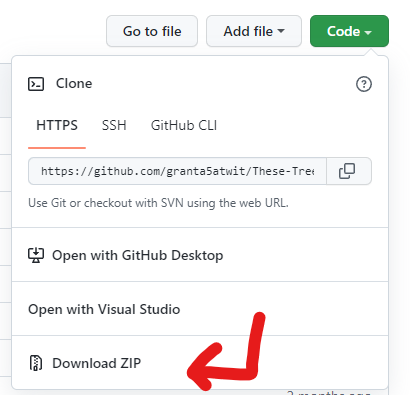Click the ZIP file icon
The height and width of the screenshot is (395, 410).
coord(36,363)
